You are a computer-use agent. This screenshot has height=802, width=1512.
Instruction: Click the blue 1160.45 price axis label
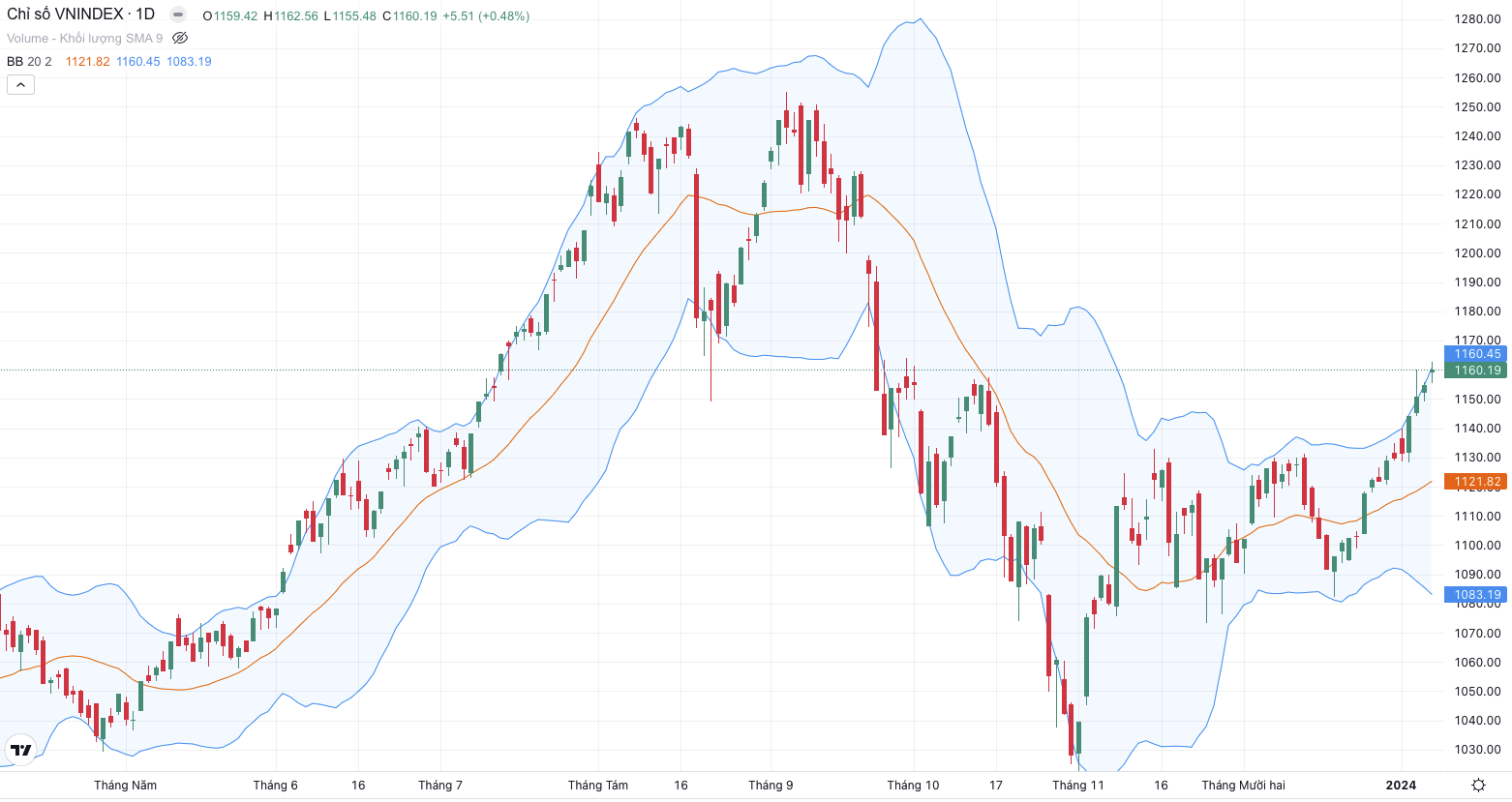[x=1475, y=354]
